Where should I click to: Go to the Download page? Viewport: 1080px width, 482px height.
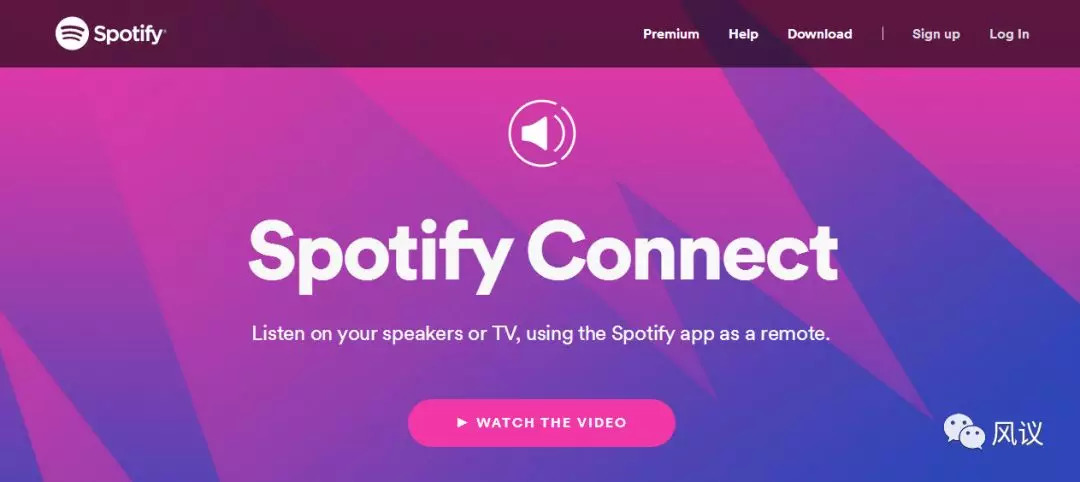[820, 34]
